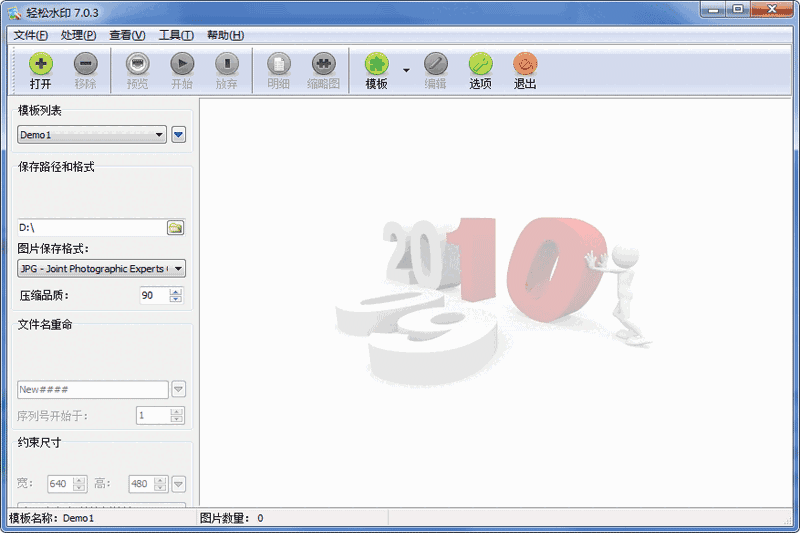Click the 模板名称: Demo1 status bar text

(x=52, y=518)
